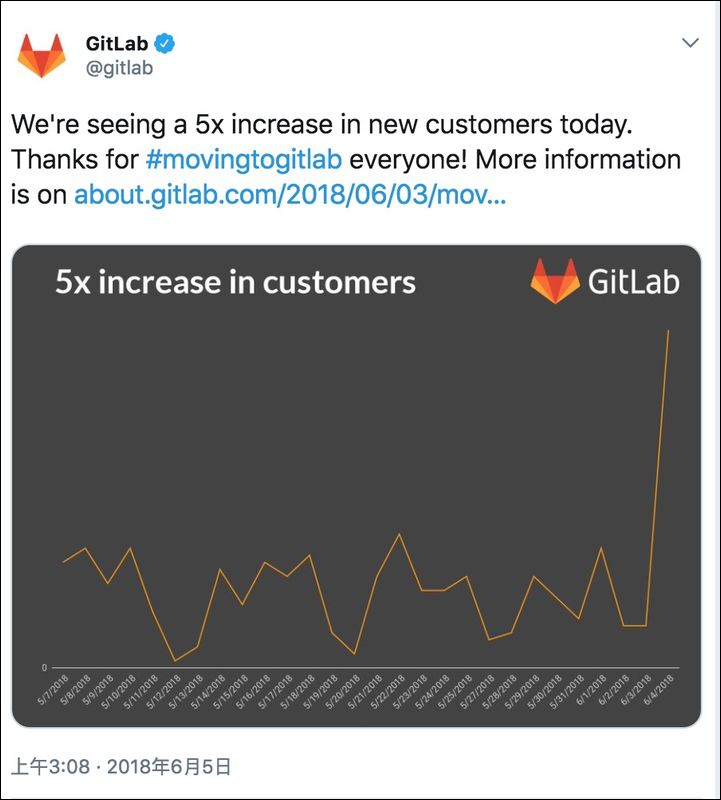Click the '5x increase in customers' title
The height and width of the screenshot is (800, 721).
pyautogui.click(x=235, y=282)
